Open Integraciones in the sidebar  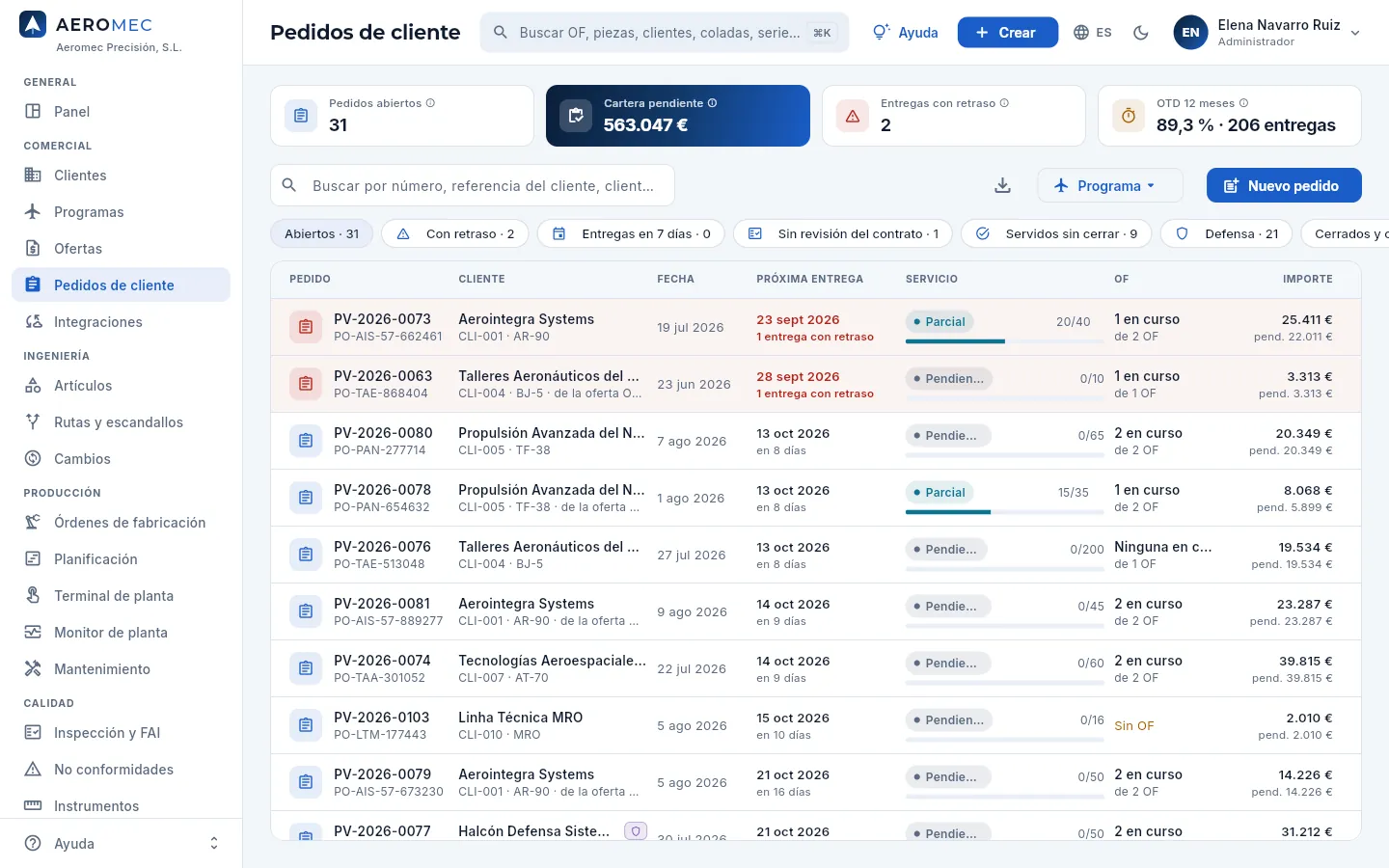pos(121,322)
